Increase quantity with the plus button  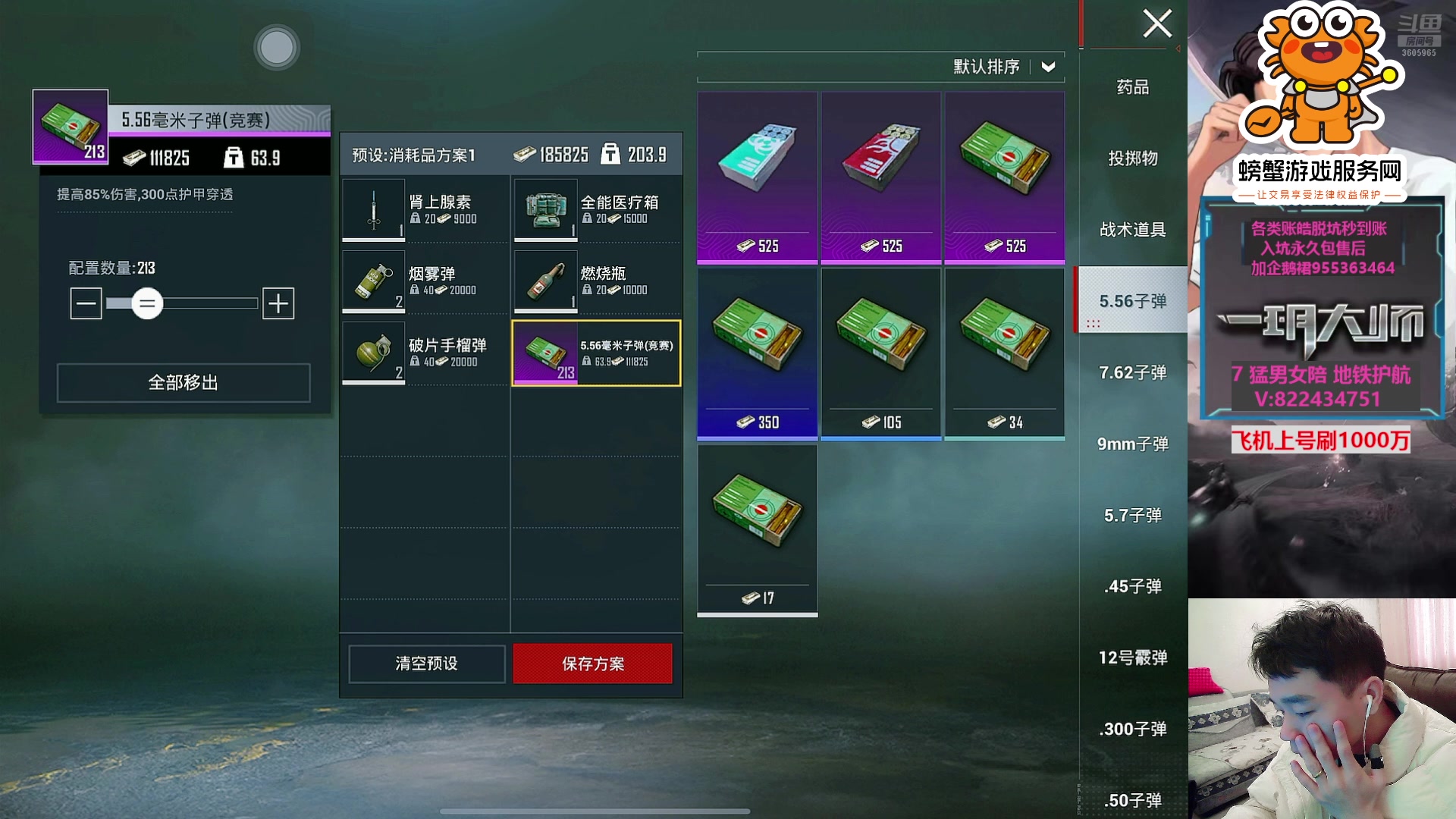(x=278, y=303)
